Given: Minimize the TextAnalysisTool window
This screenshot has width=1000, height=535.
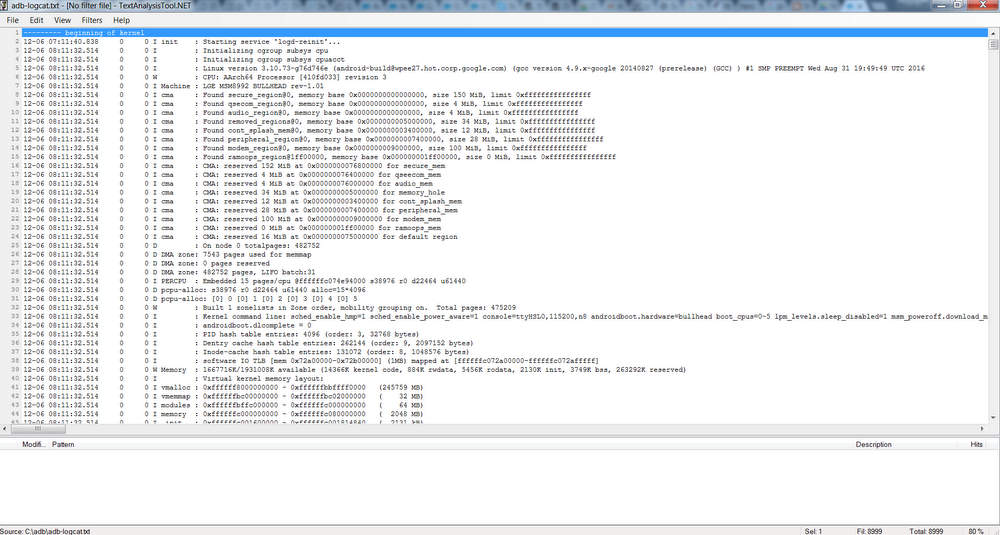Looking at the screenshot, I should [941, 4].
